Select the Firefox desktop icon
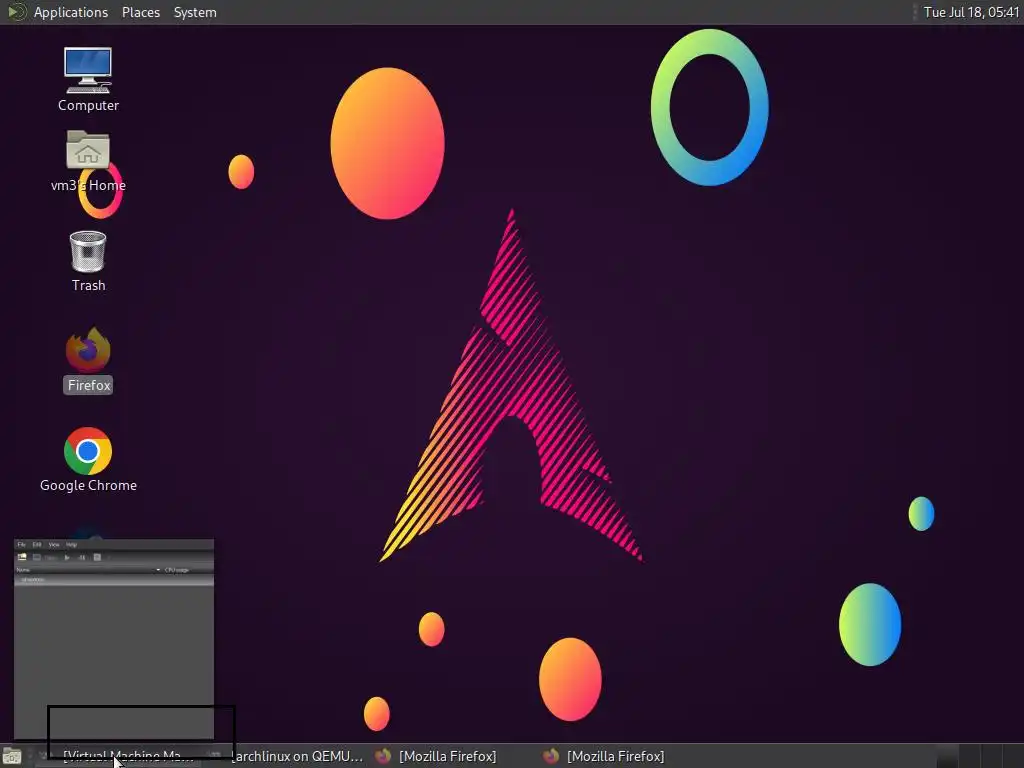 pos(88,360)
